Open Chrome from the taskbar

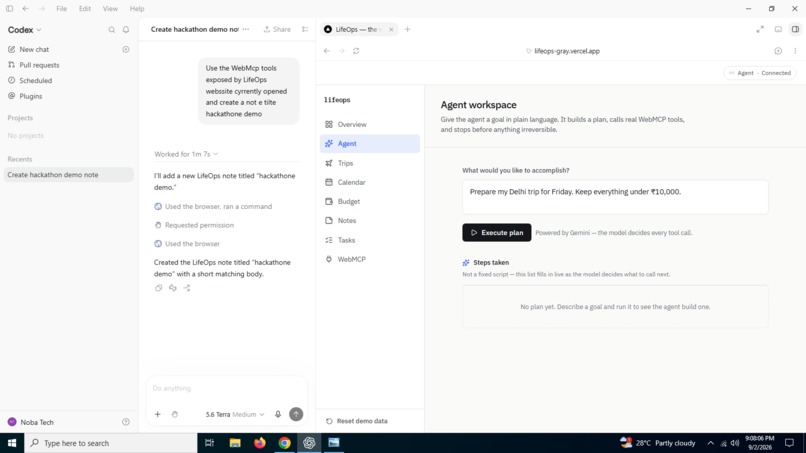(284, 443)
